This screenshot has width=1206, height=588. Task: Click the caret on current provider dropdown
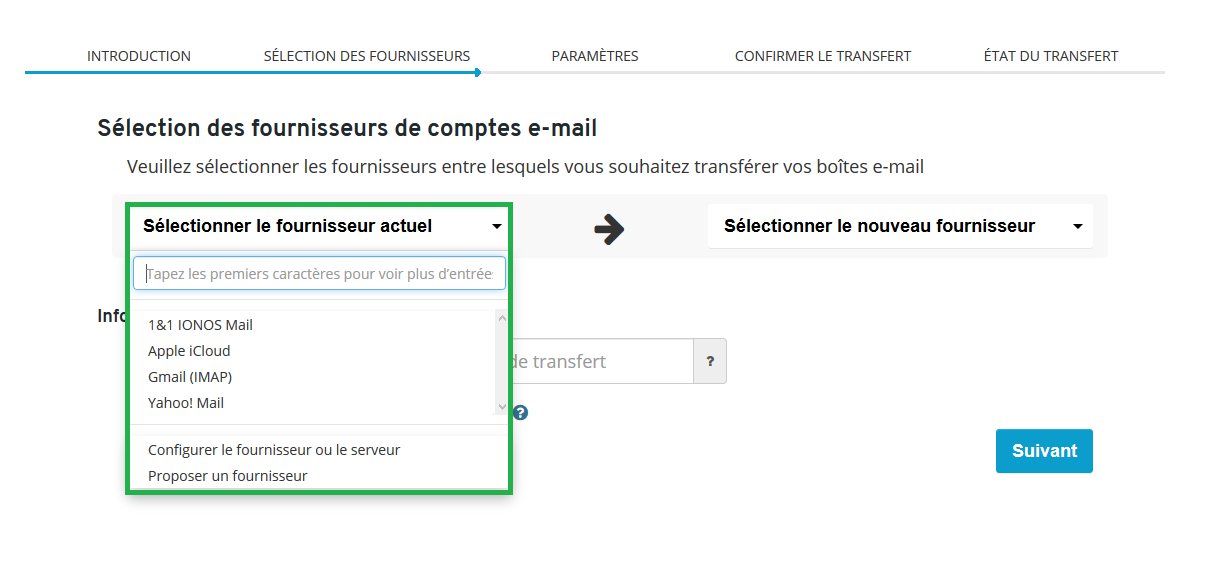(497, 227)
